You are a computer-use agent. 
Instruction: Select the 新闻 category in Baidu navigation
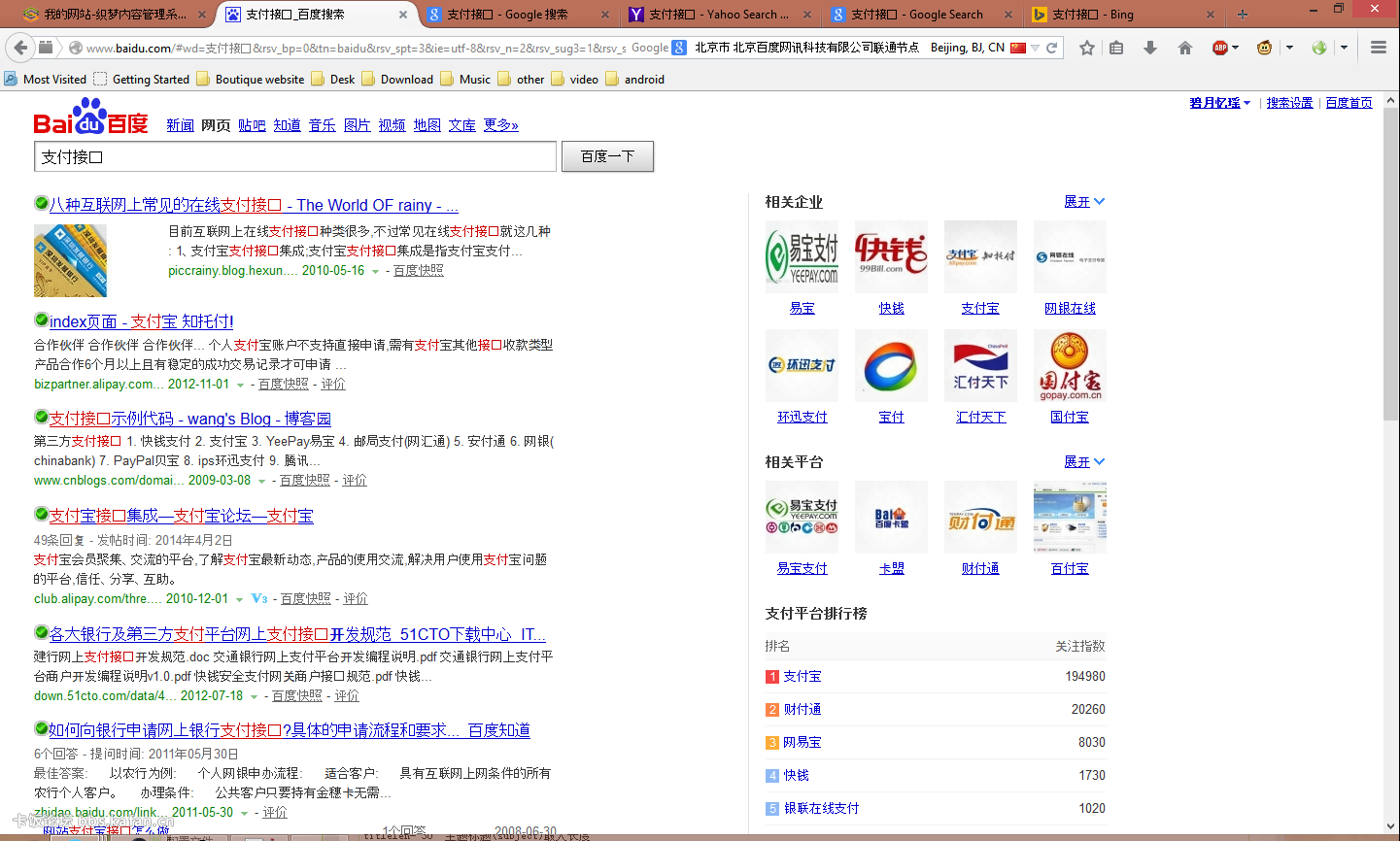point(180,125)
